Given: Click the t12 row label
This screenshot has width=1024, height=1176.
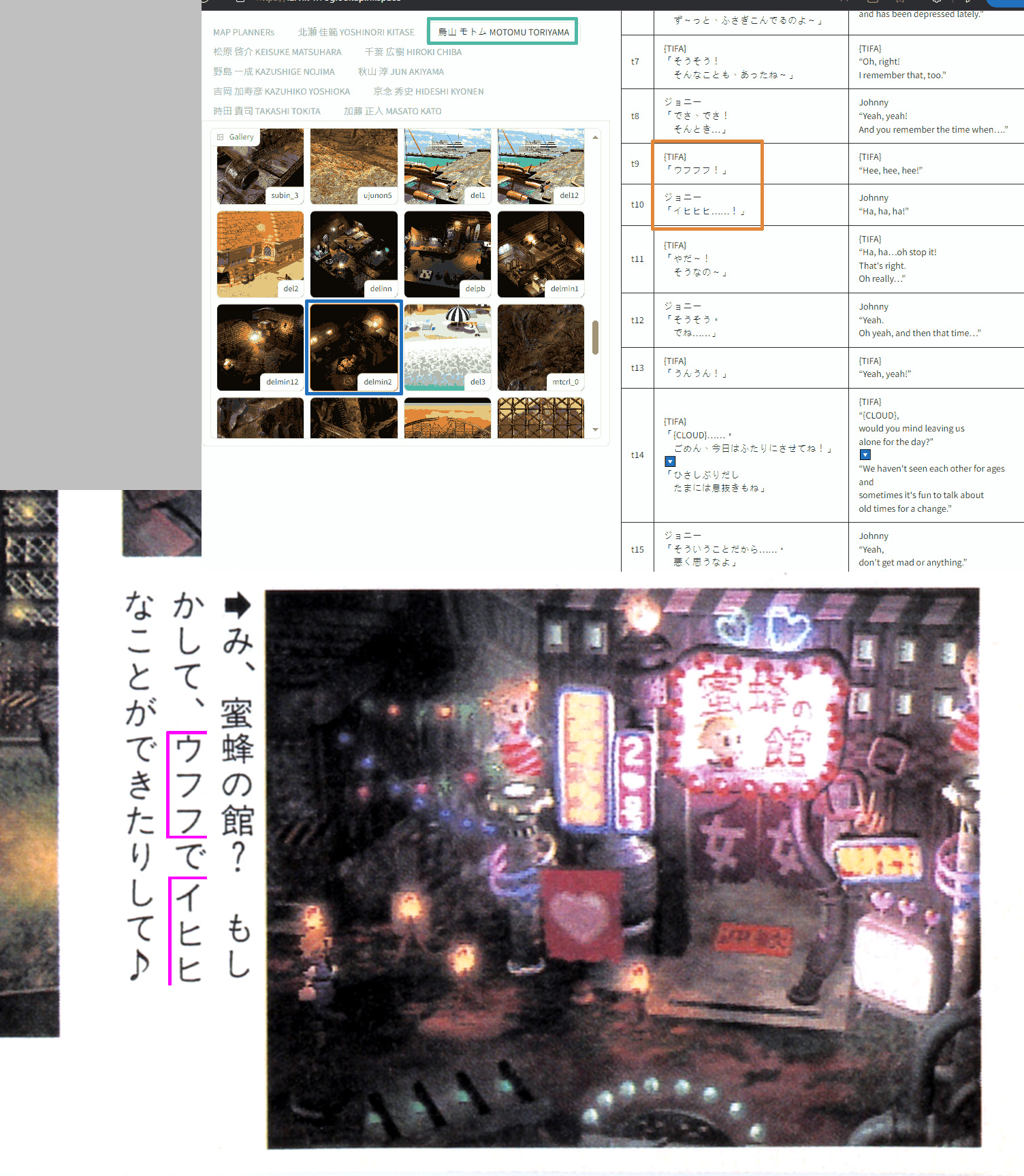Looking at the screenshot, I should coord(637,321).
